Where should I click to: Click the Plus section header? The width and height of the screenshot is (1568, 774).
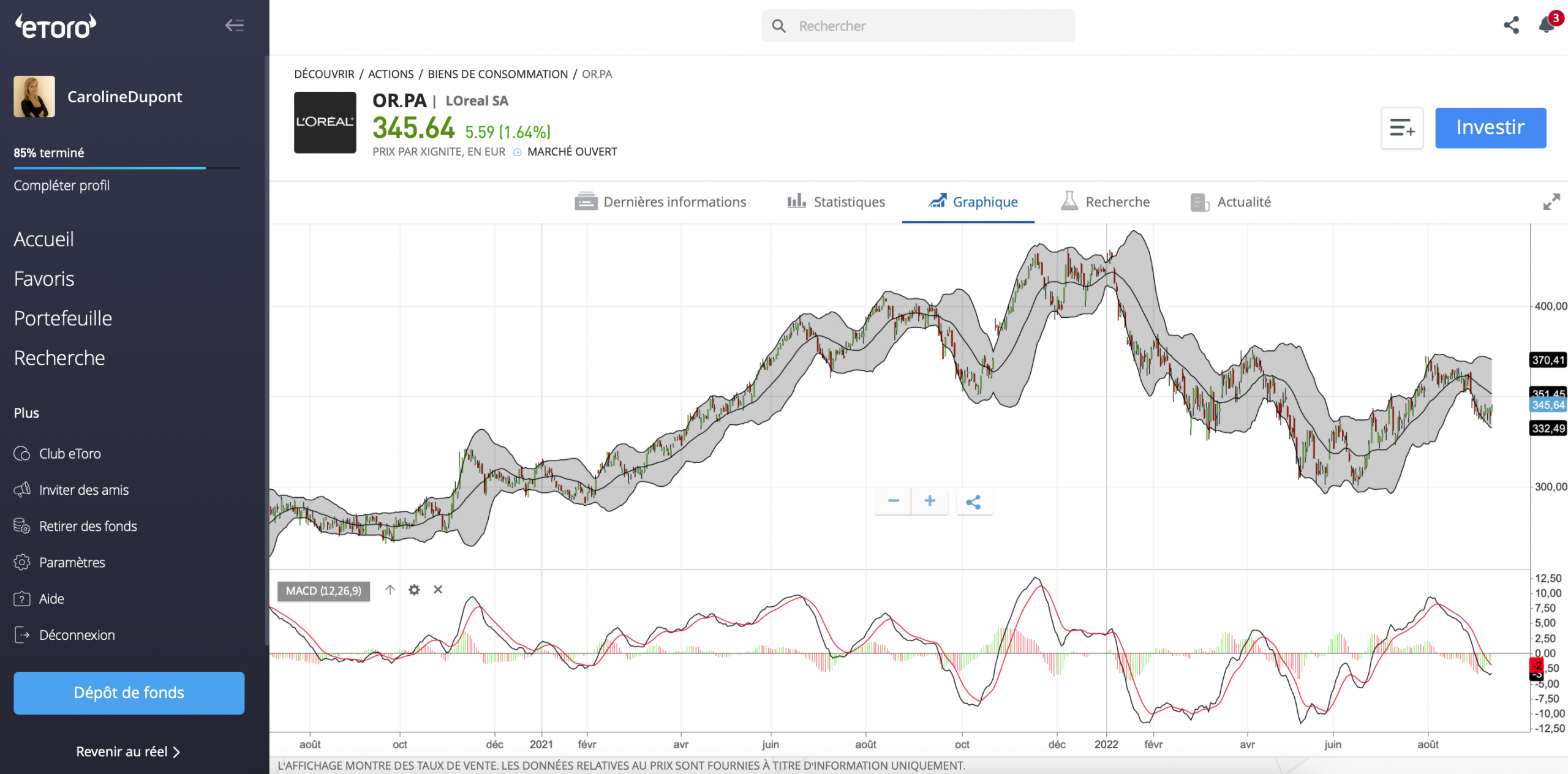click(x=26, y=413)
